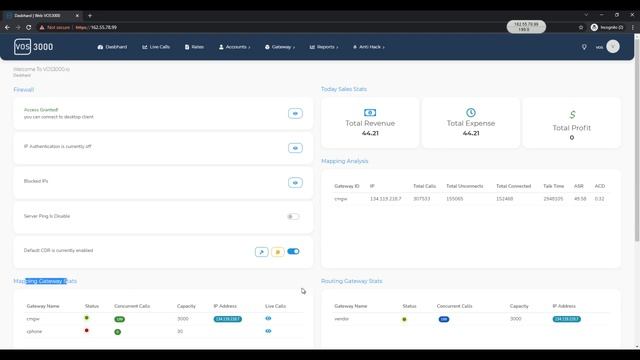The width and height of the screenshot is (640, 360).
Task: View IP Authentication details eye button
Action: (295, 148)
